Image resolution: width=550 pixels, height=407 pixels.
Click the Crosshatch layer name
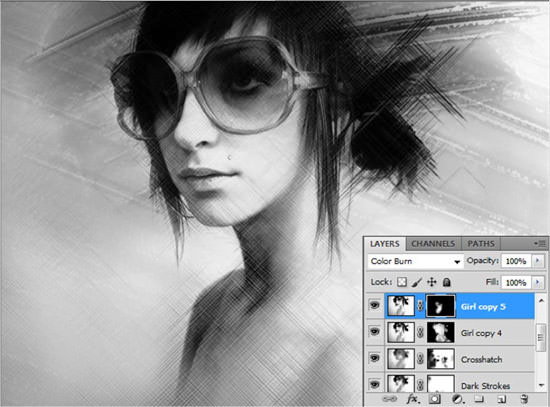481,359
